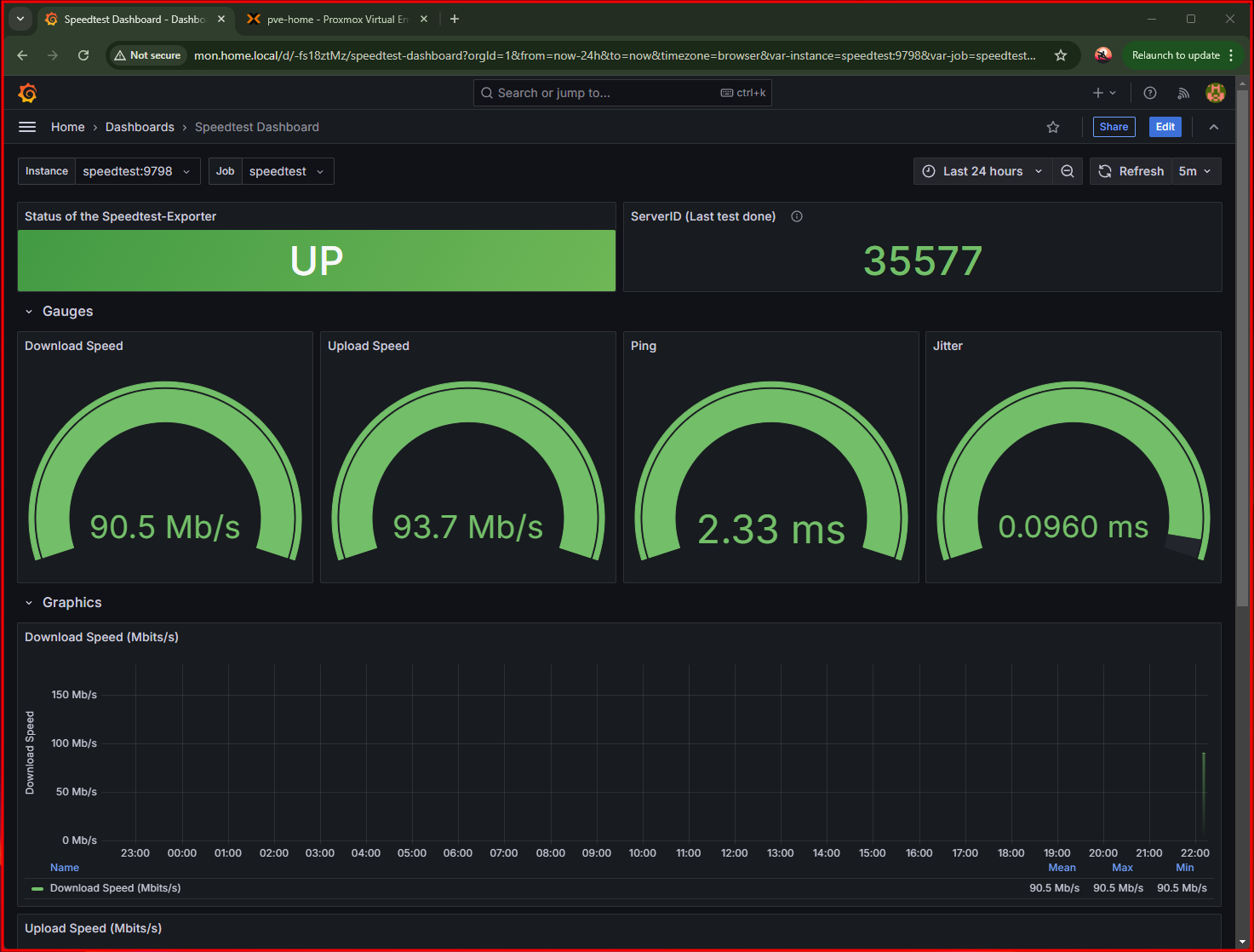This screenshot has width=1254, height=952.
Task: Click the Ping gauge panel title
Action: pos(644,346)
